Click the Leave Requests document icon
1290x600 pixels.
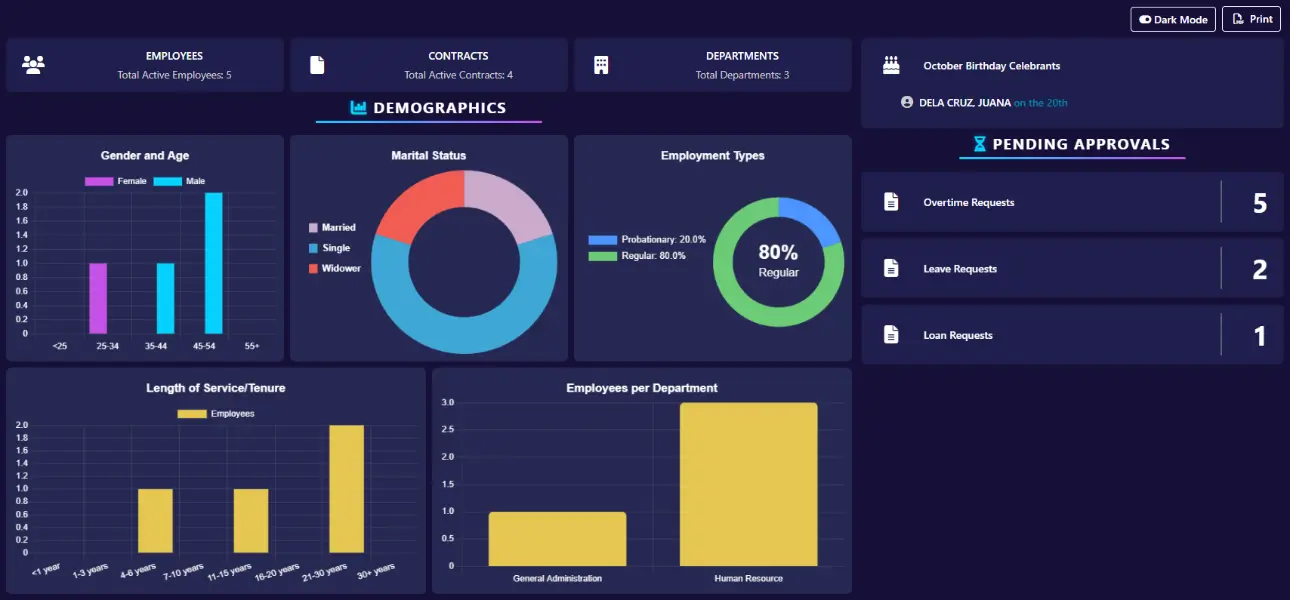click(x=891, y=268)
